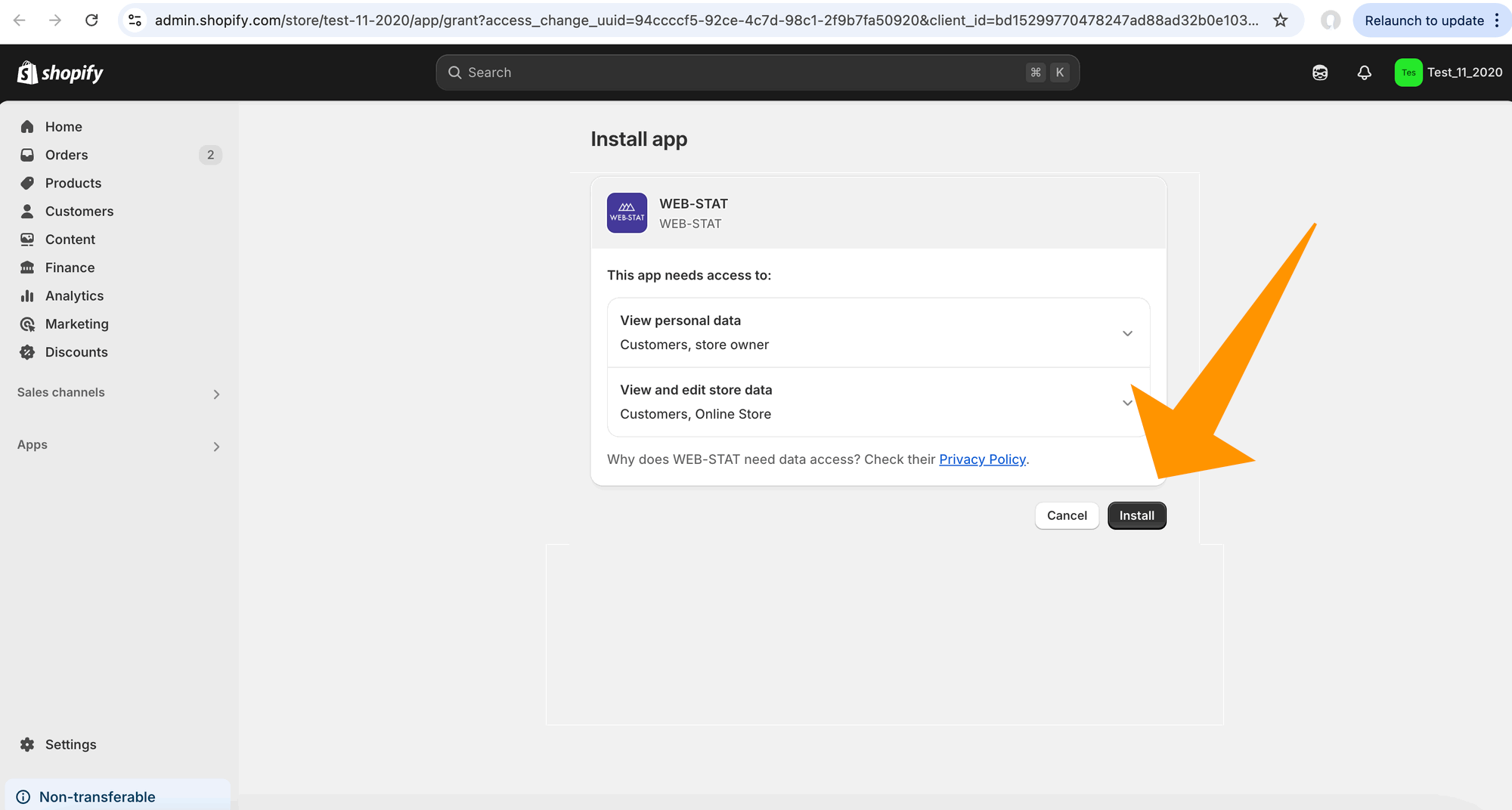Open the Analytics bar chart icon
The image size is (1512, 810).
point(27,295)
